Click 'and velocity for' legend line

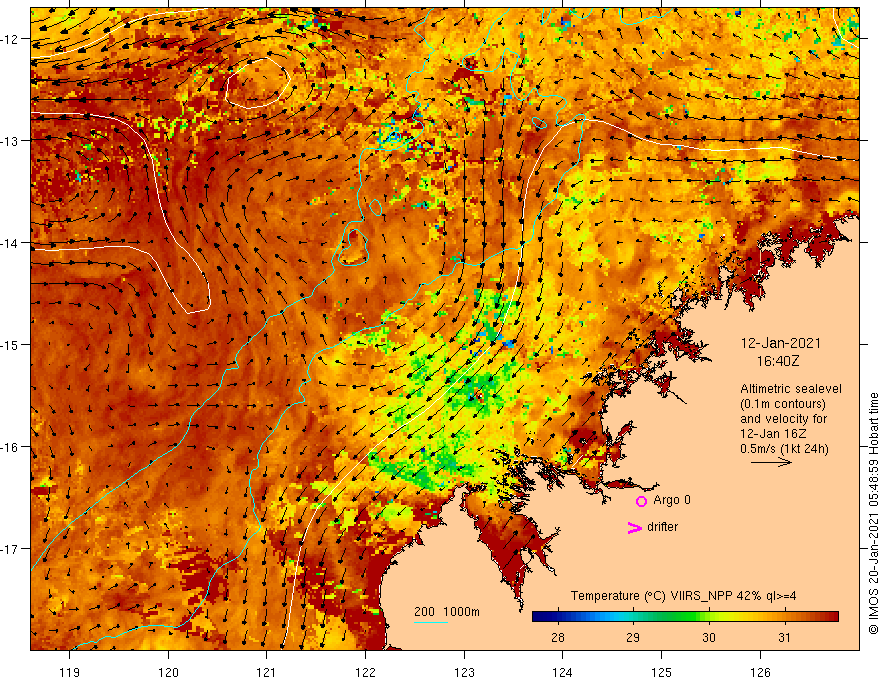[783, 419]
